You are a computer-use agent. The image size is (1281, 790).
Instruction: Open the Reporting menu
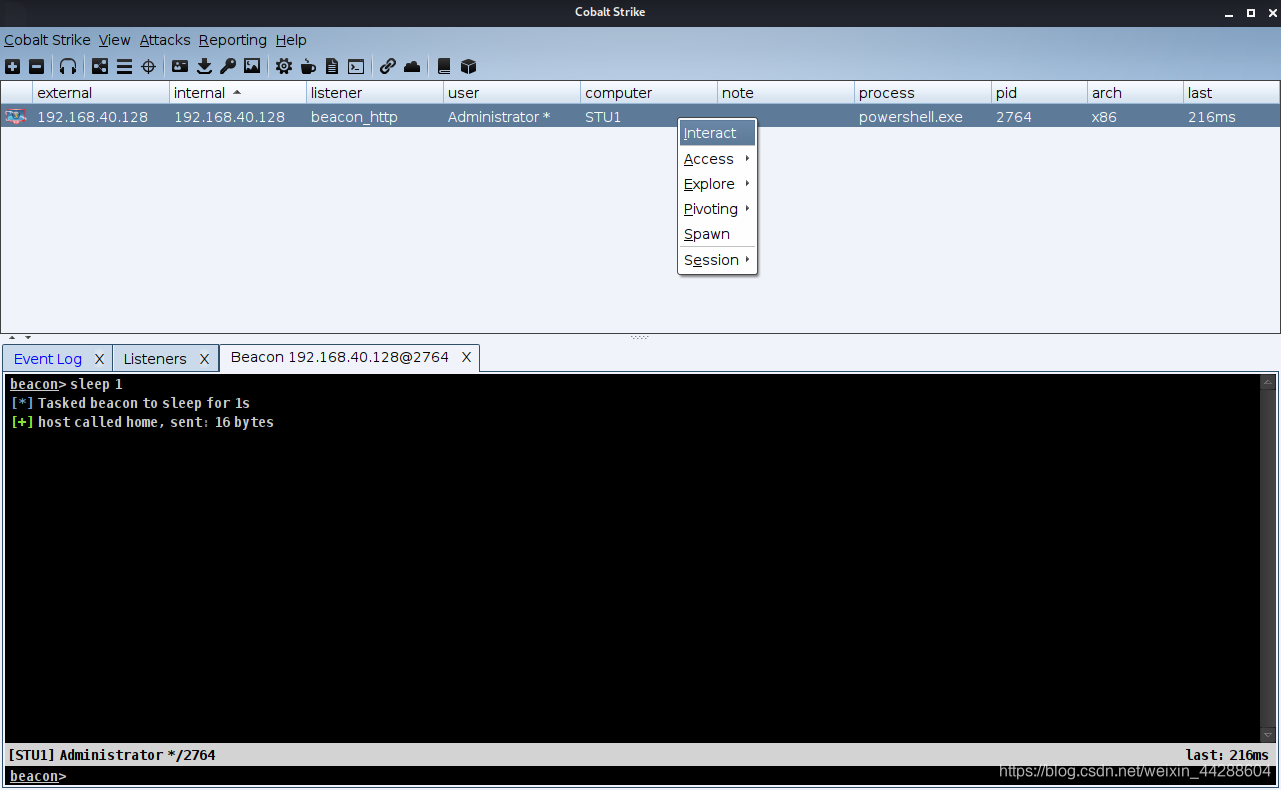233,40
